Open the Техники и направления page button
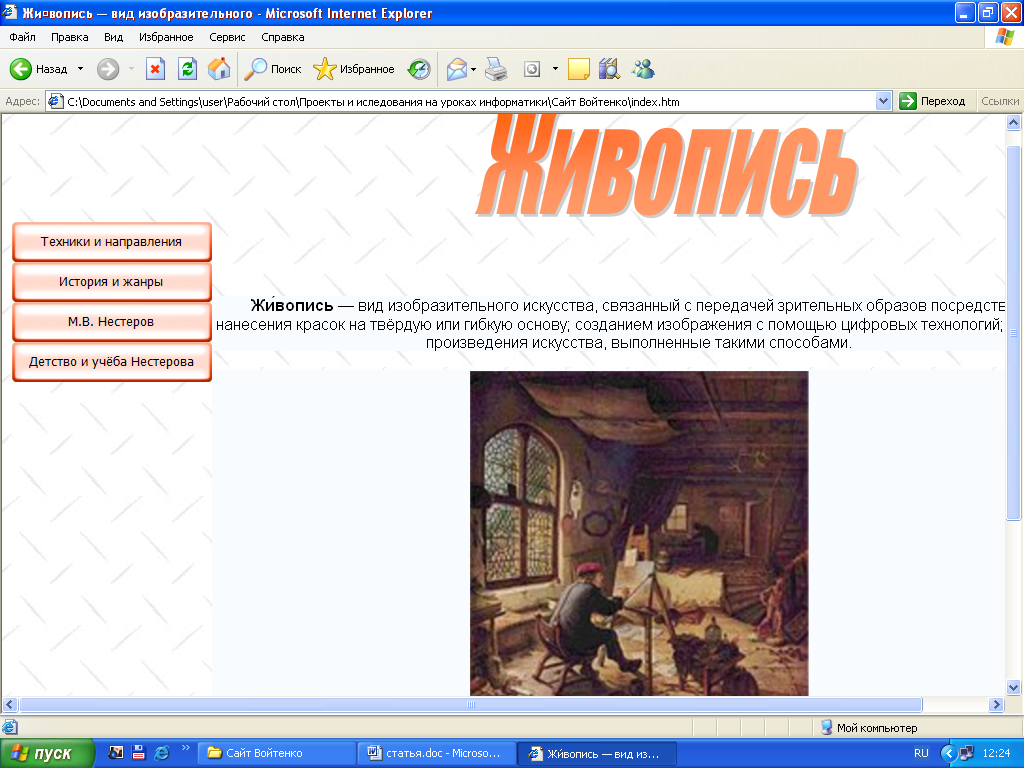The image size is (1024, 768). point(112,242)
